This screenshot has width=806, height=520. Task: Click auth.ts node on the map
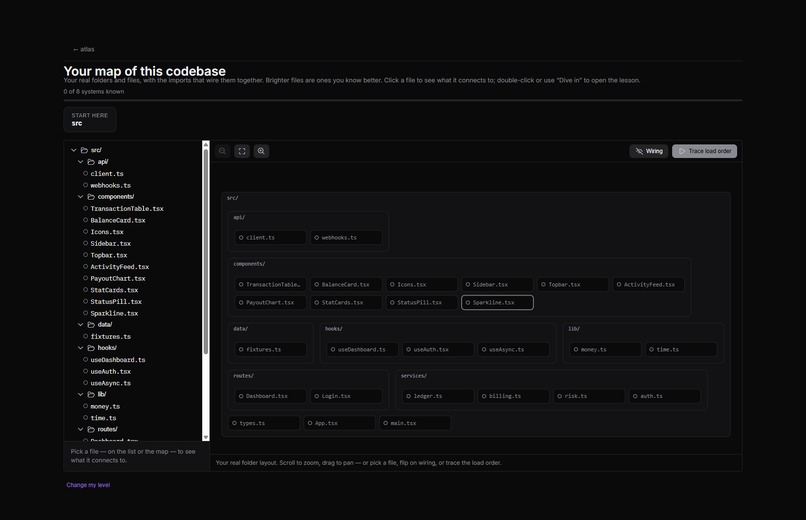[665, 396]
